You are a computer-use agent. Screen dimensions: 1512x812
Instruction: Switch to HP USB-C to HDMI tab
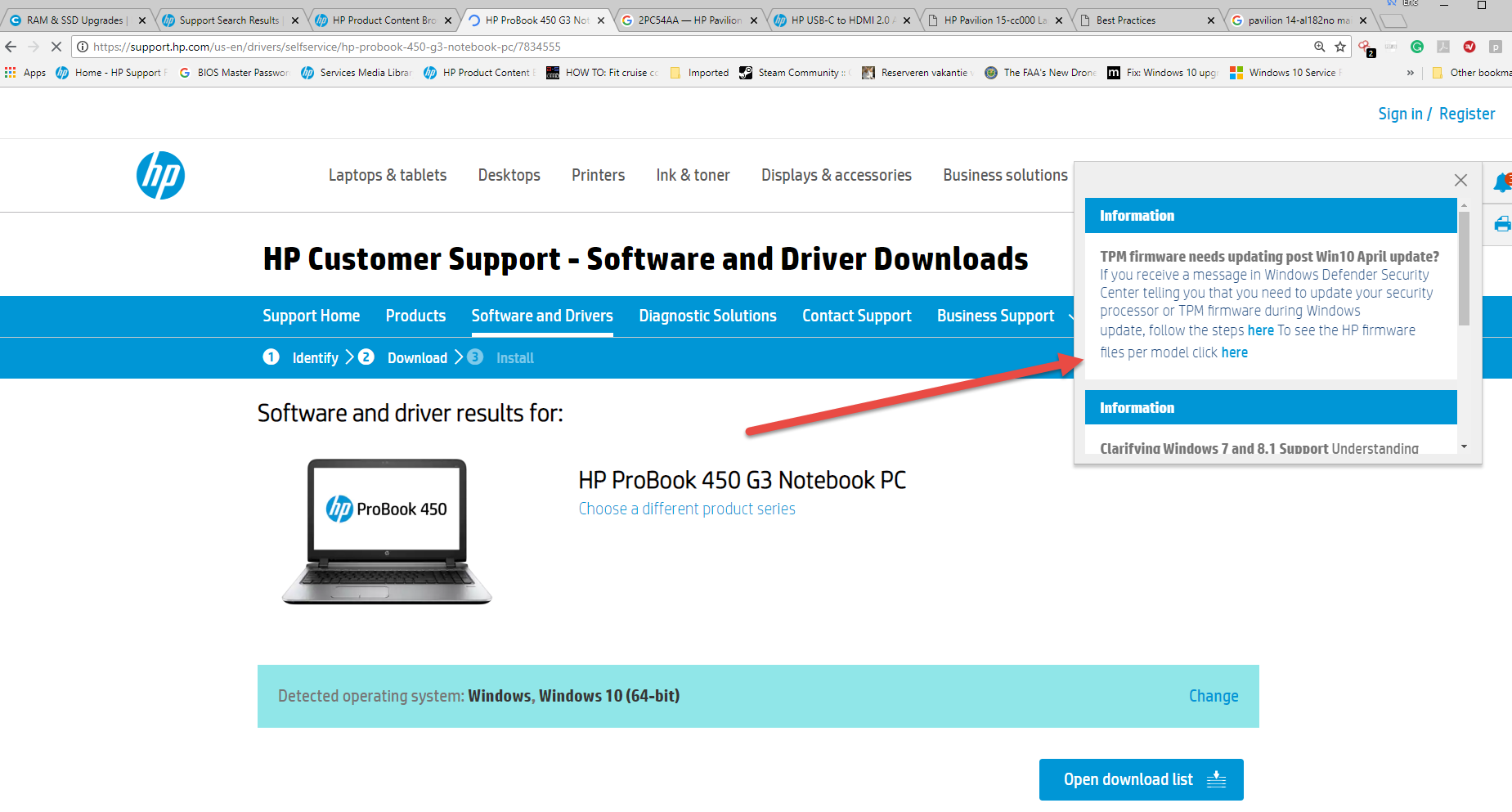tap(843, 20)
